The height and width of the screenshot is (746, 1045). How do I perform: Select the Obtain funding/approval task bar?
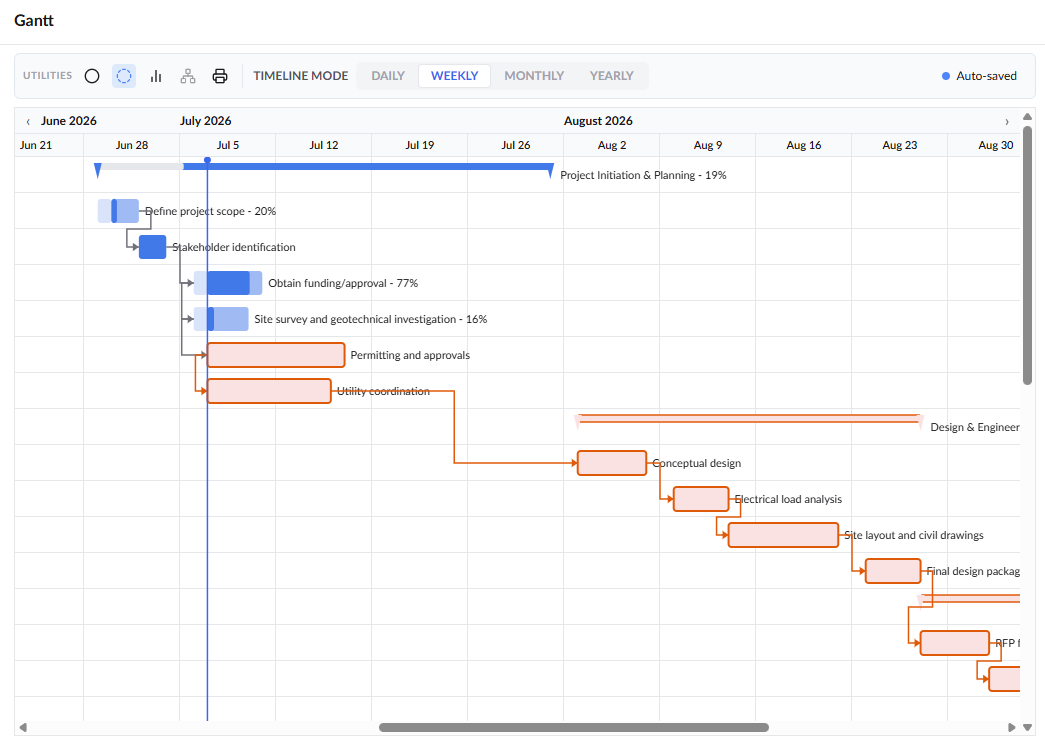(x=228, y=283)
